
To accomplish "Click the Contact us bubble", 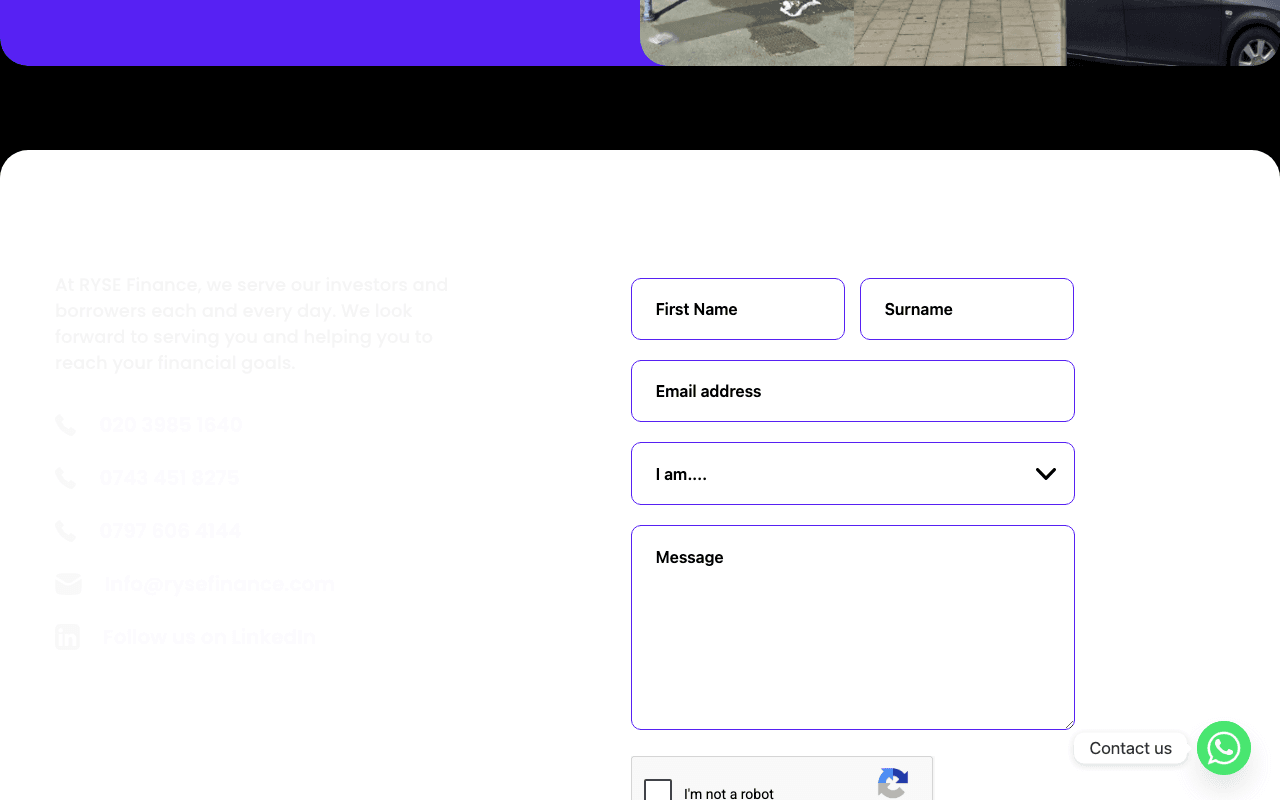I will (1131, 748).
